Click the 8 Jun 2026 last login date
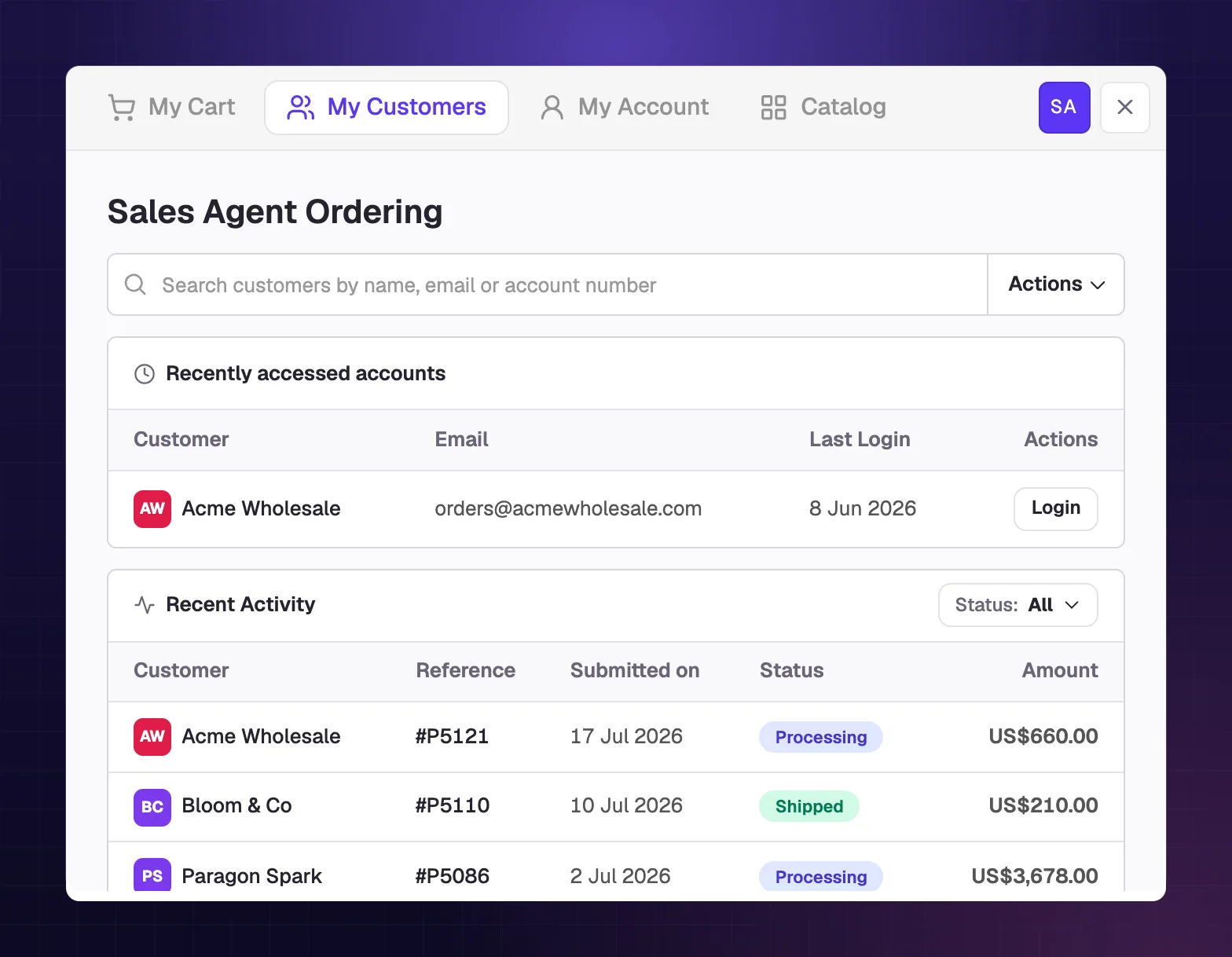The image size is (1232, 957). point(863,508)
